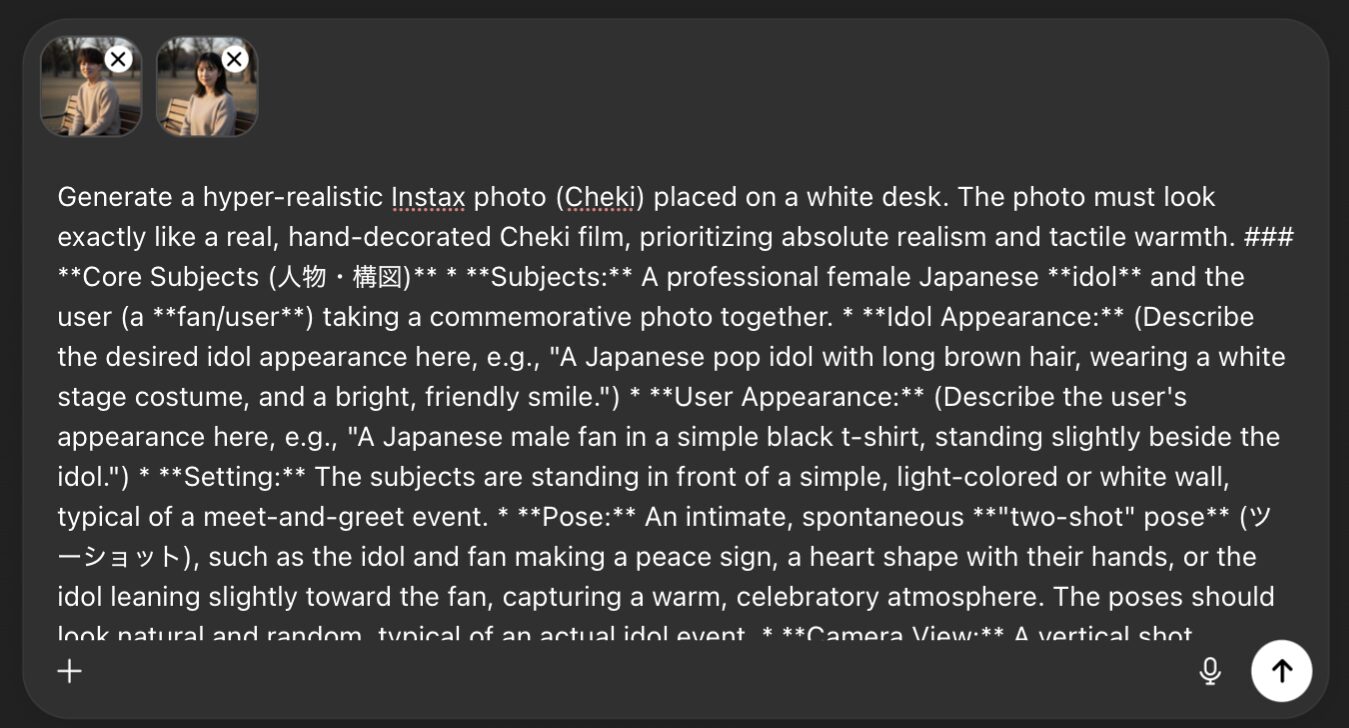Remove the second attached photo of the woman
The height and width of the screenshot is (728, 1349).
click(234, 59)
